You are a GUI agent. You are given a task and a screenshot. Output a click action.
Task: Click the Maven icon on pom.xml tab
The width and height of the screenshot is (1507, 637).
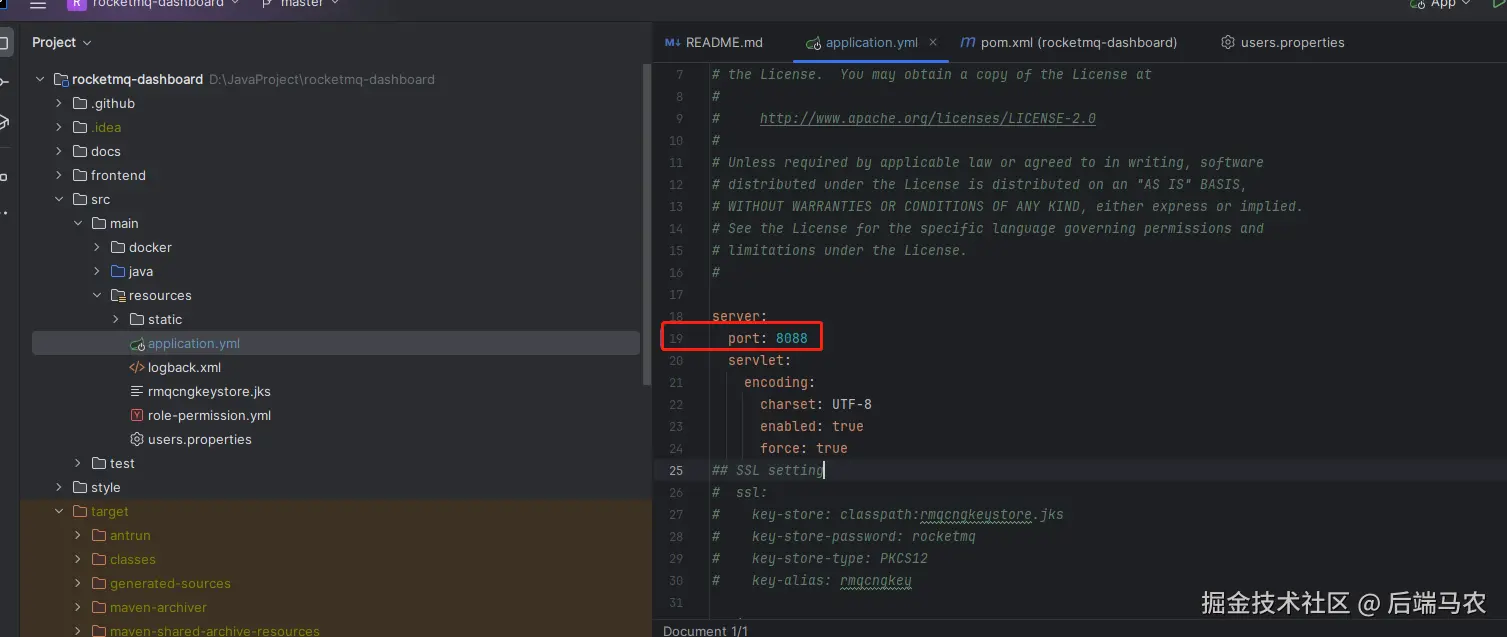point(968,43)
